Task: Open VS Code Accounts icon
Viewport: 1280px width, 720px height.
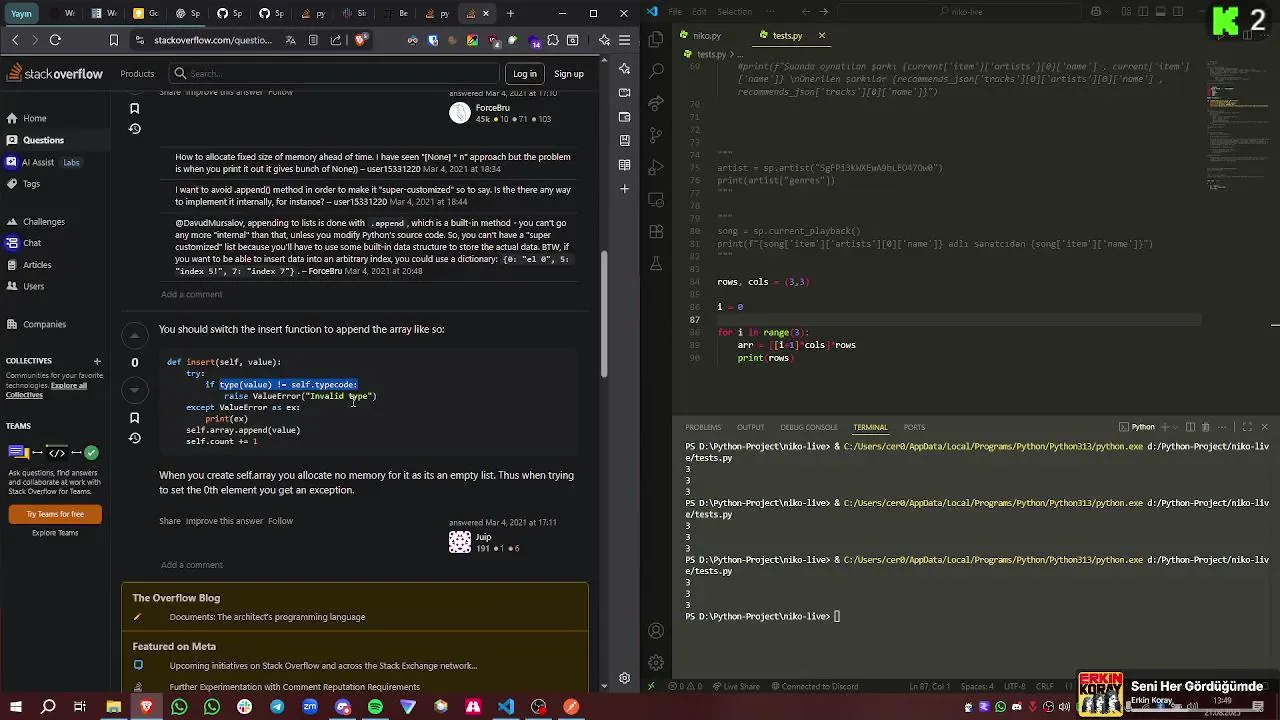Action: click(656, 631)
